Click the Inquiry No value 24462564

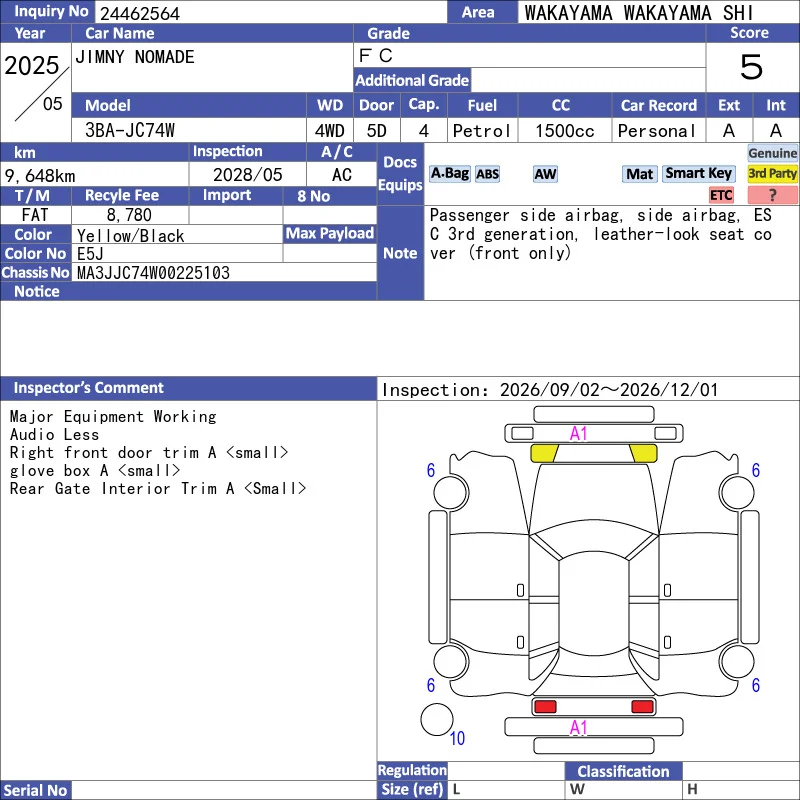click(x=140, y=13)
